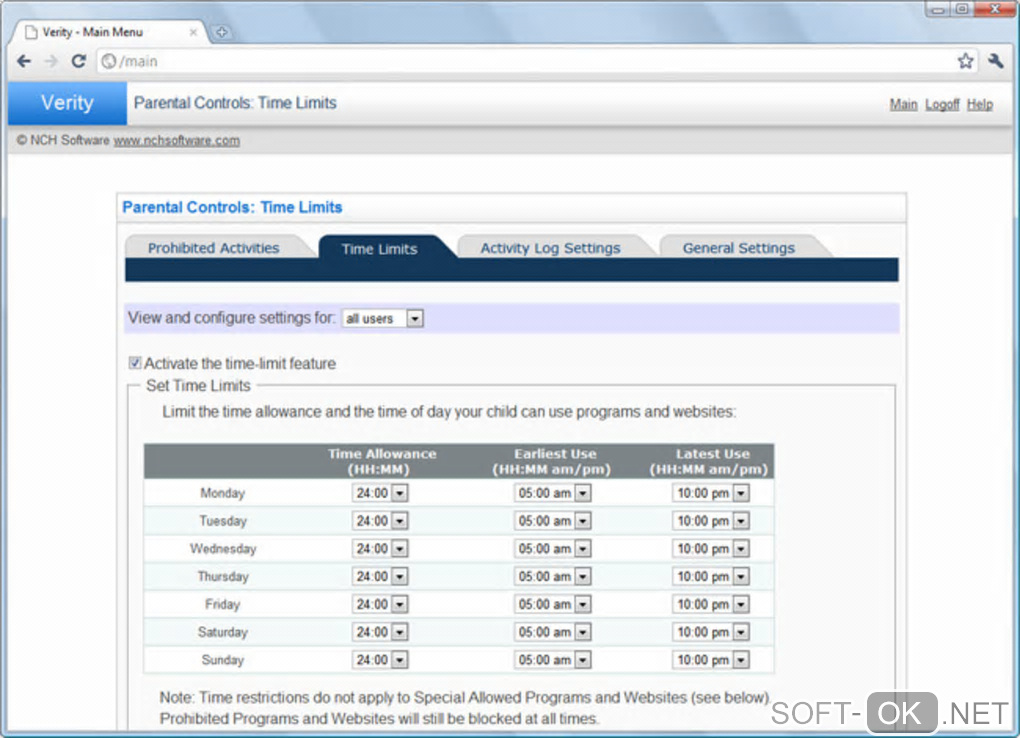Screen dimensions: 1020x738
Task: Open Tuesday Earliest Use dropdown
Action: click(552, 521)
